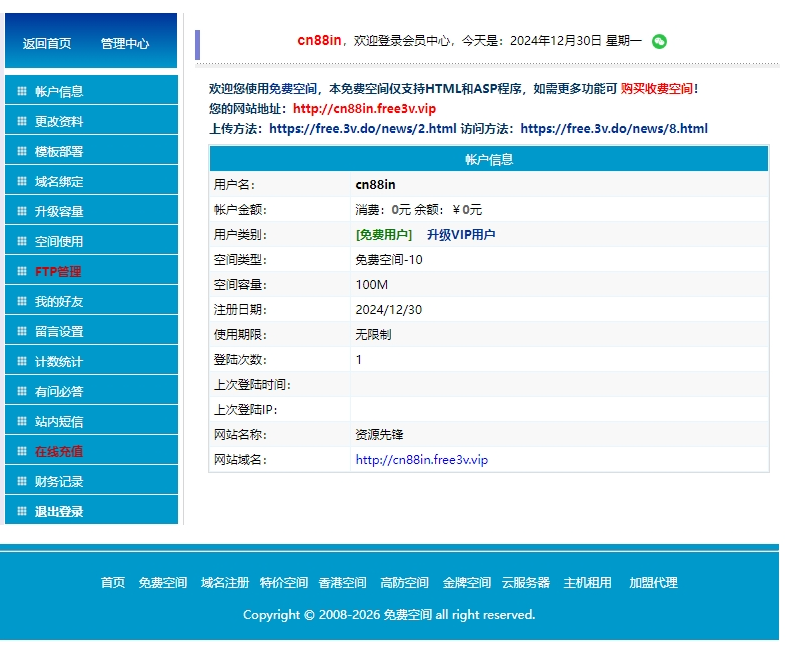Screen dimensions: 786x647
Task: Click the 升级VIP用户 link
Action: (461, 235)
